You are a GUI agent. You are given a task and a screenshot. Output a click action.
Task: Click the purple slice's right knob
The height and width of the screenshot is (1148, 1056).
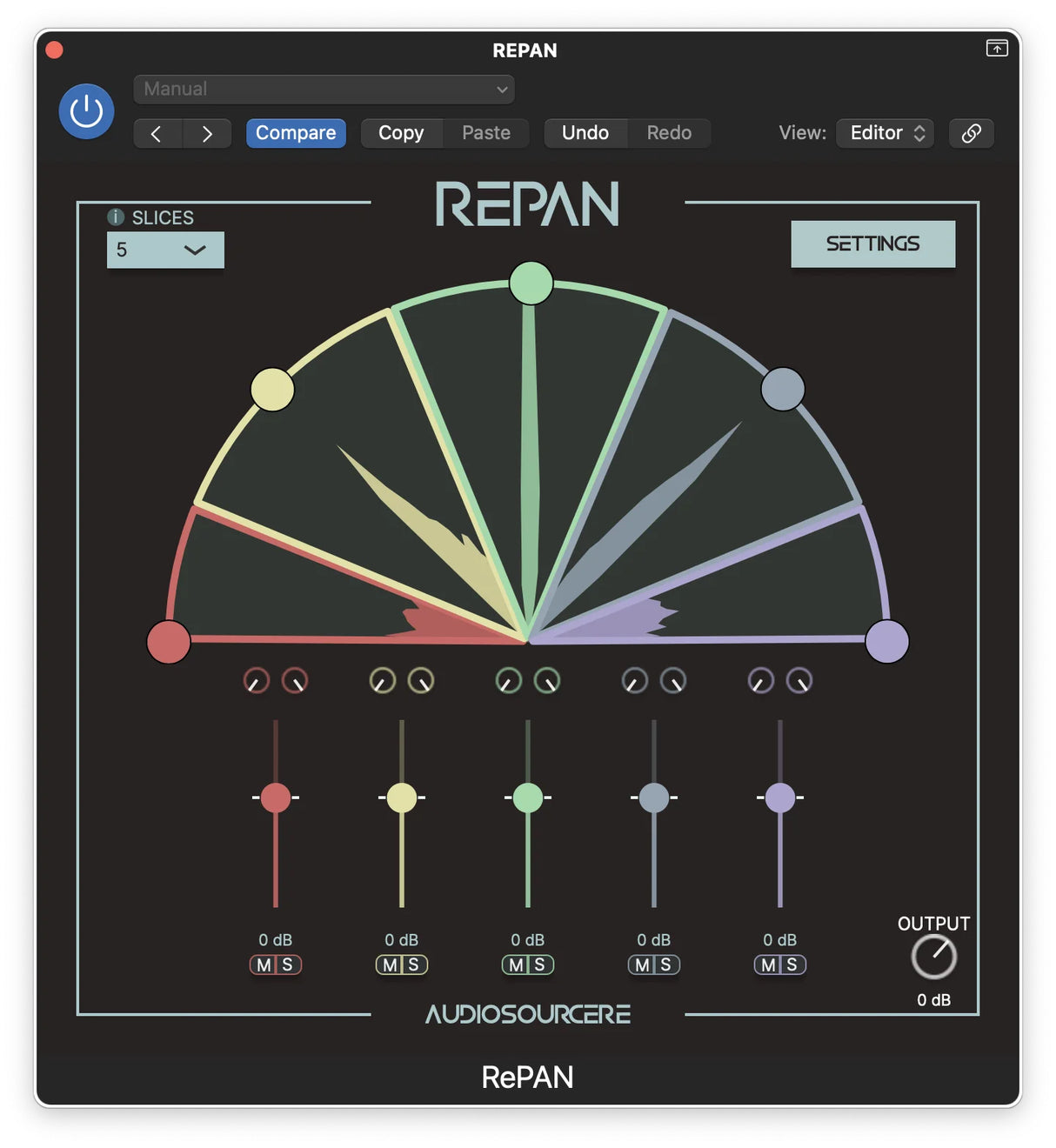tap(799, 680)
